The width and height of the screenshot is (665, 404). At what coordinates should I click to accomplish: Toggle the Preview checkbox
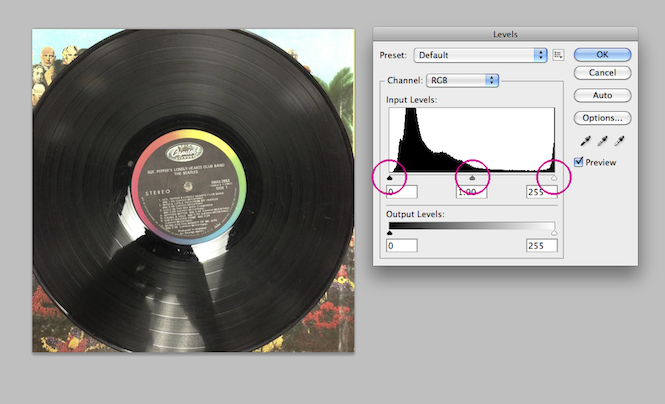[x=578, y=162]
